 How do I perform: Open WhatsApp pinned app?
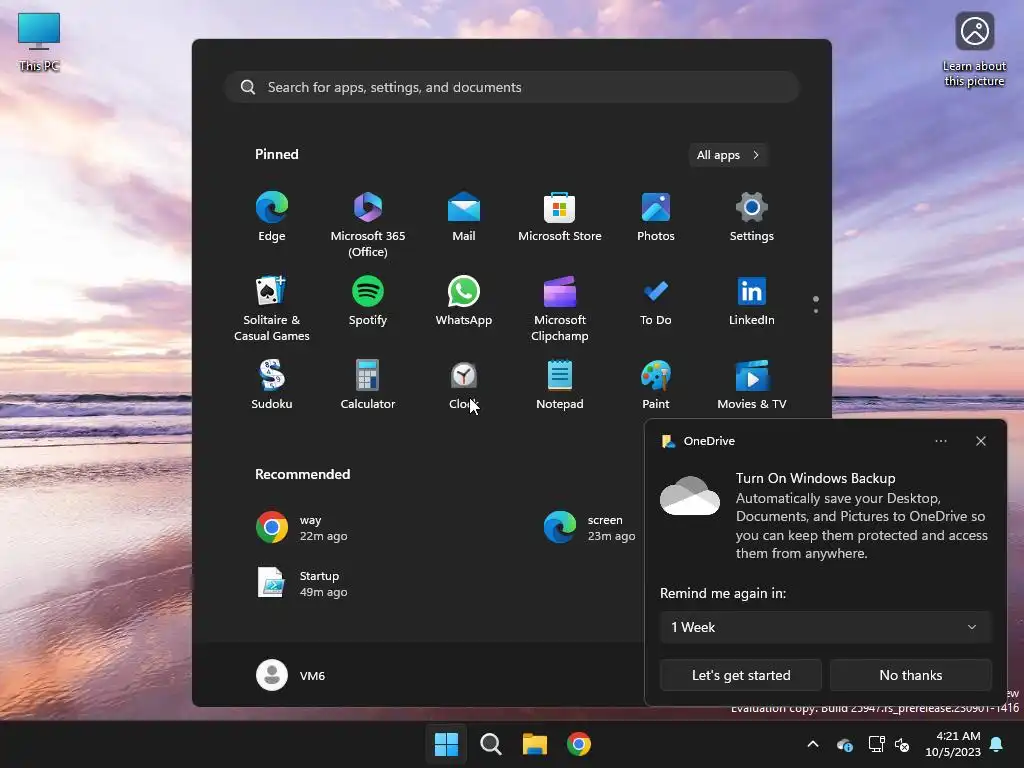pyautogui.click(x=464, y=301)
